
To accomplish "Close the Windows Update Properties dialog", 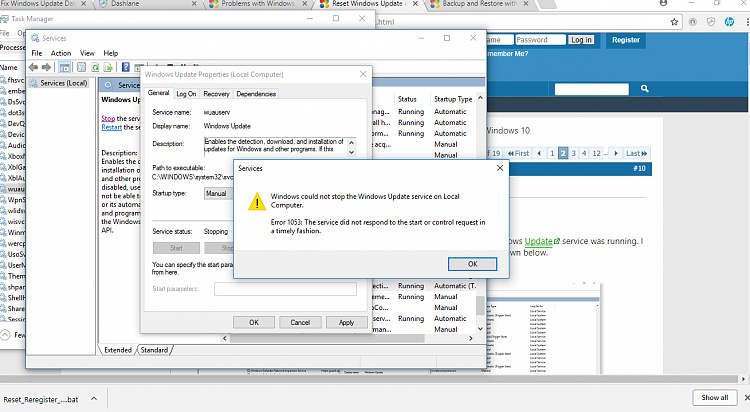I will [363, 74].
